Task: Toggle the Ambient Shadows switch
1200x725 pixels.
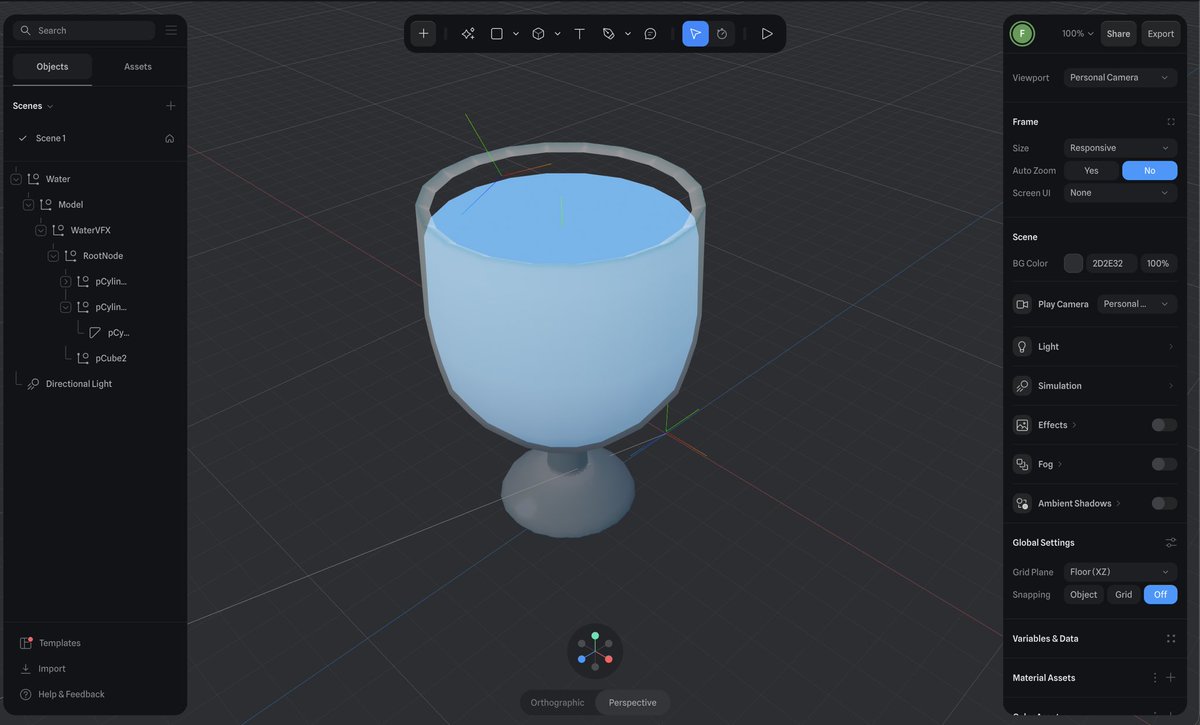Action: click(x=1164, y=504)
